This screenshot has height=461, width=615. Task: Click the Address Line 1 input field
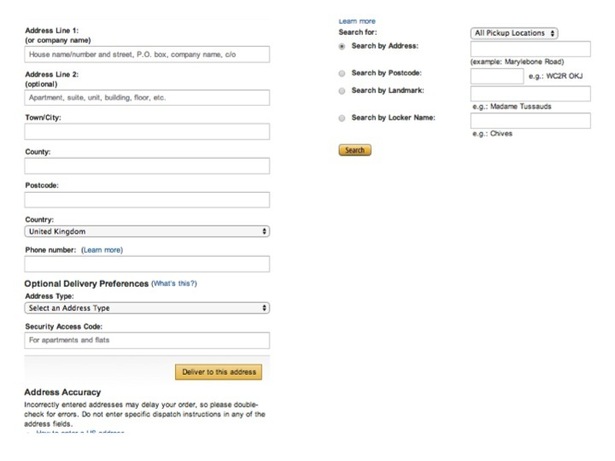coord(147,55)
